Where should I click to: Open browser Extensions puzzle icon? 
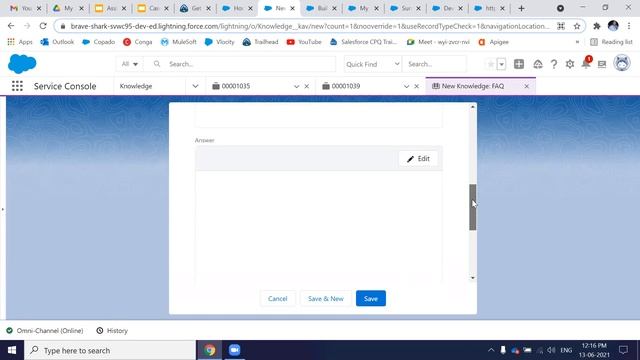coord(597,26)
